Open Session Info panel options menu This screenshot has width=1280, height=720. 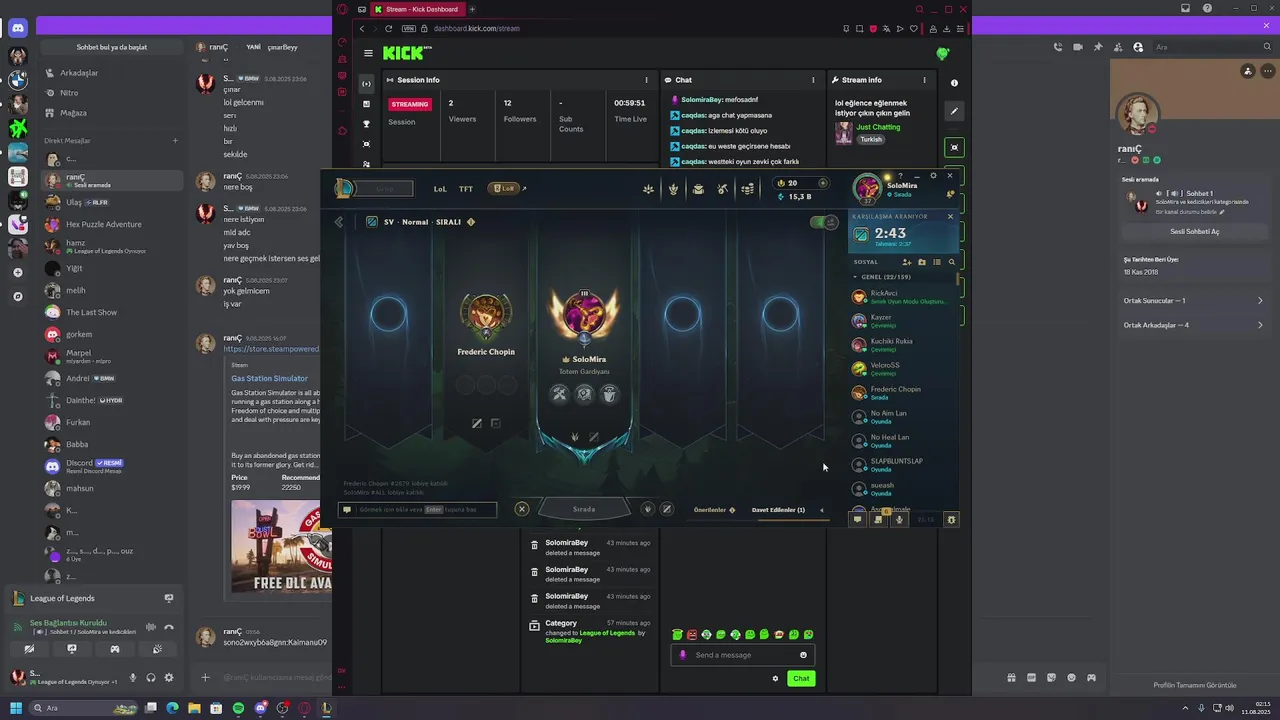click(x=646, y=80)
